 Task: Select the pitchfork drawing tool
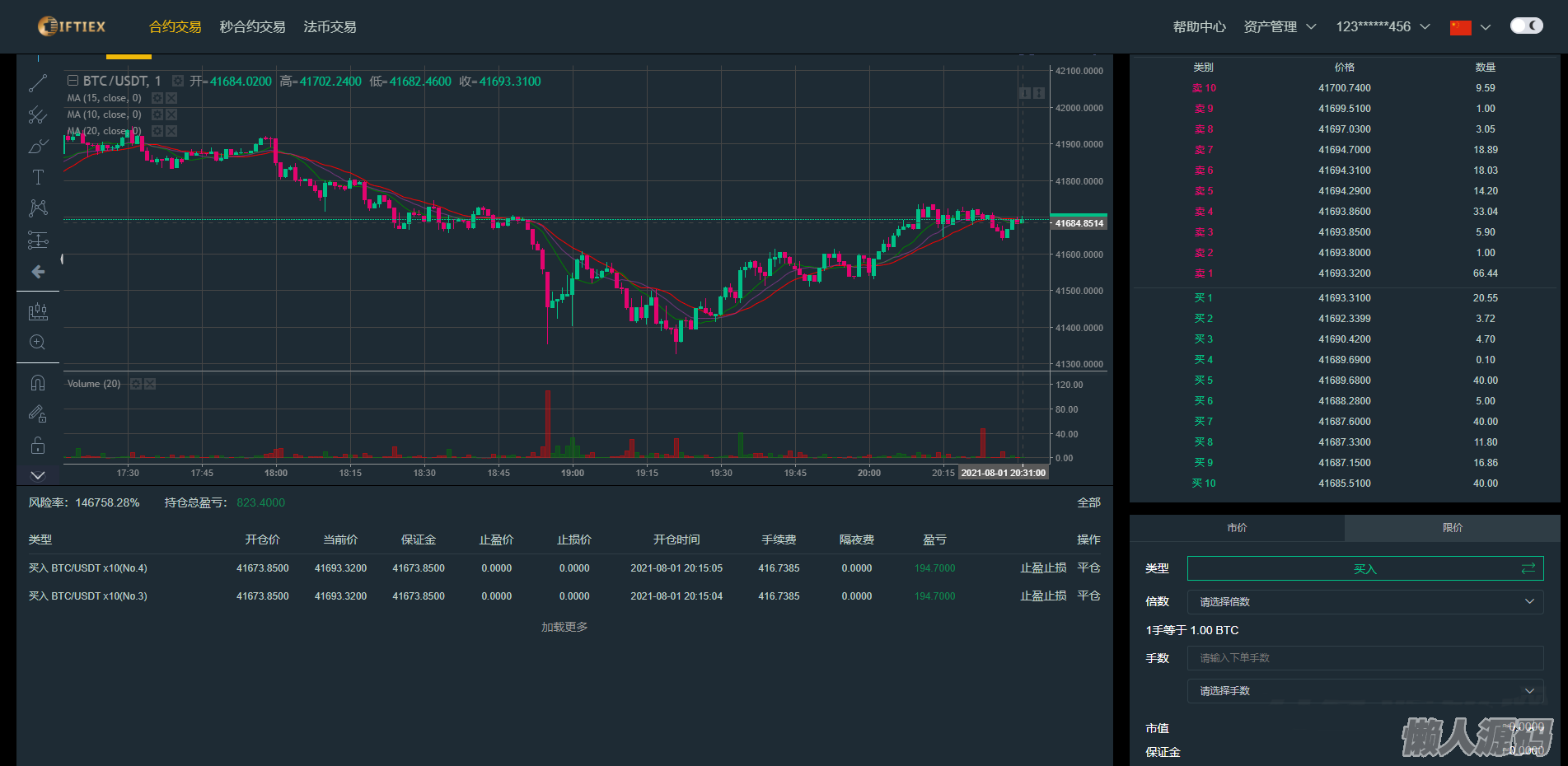click(38, 115)
